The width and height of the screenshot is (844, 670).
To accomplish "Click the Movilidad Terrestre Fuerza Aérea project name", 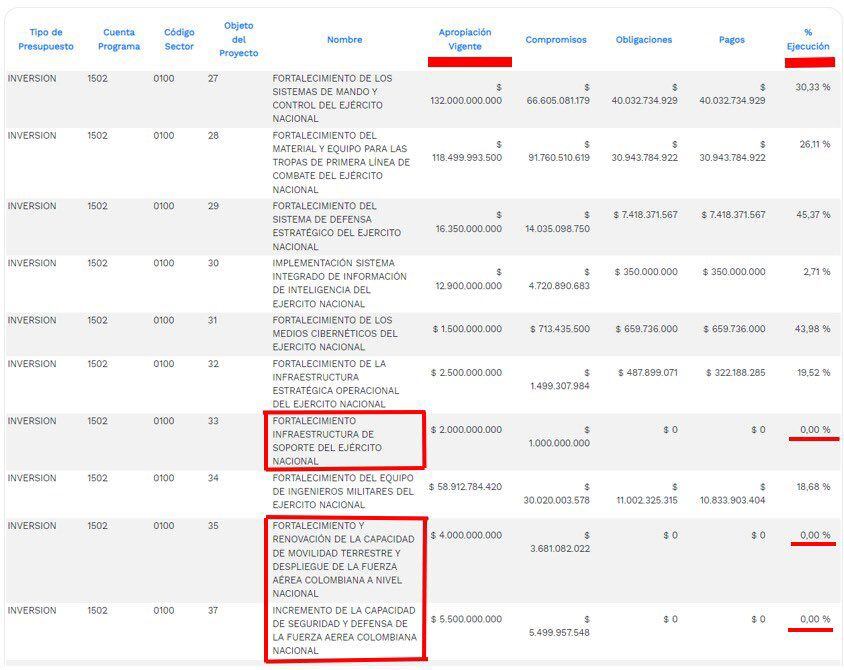I will [336, 559].
